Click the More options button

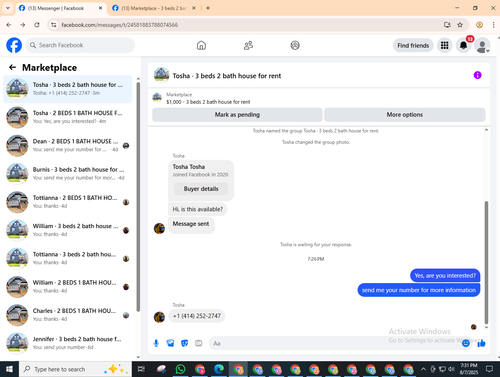point(405,115)
